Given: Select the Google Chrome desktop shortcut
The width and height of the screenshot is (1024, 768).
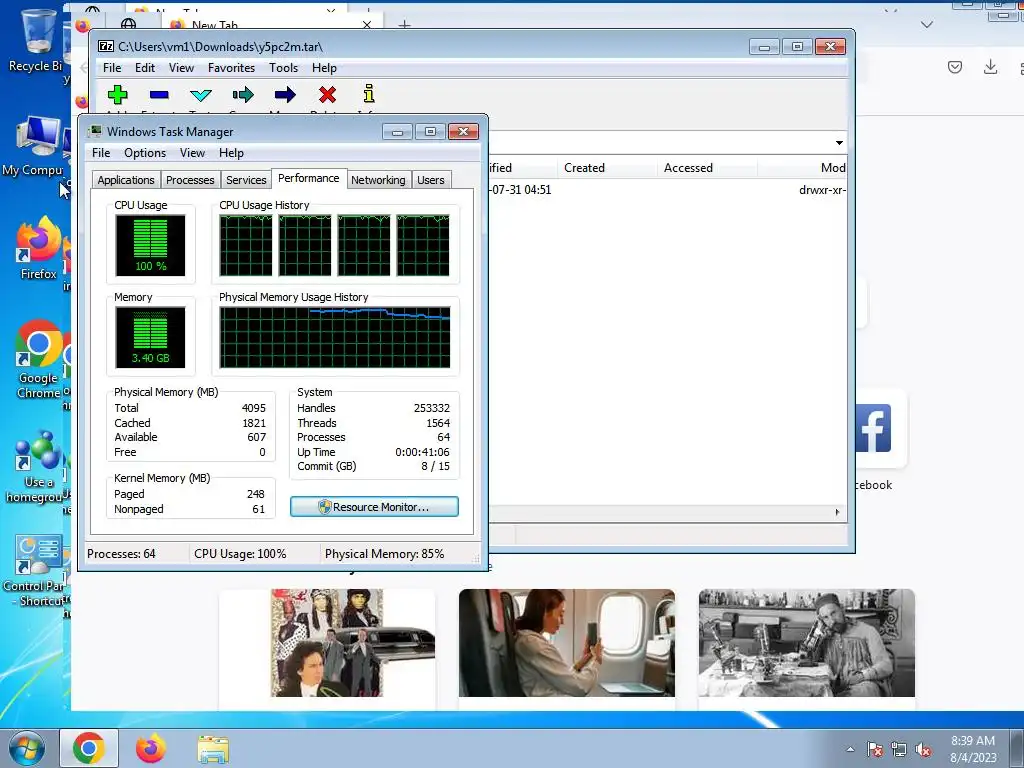Looking at the screenshot, I should click(x=38, y=359).
